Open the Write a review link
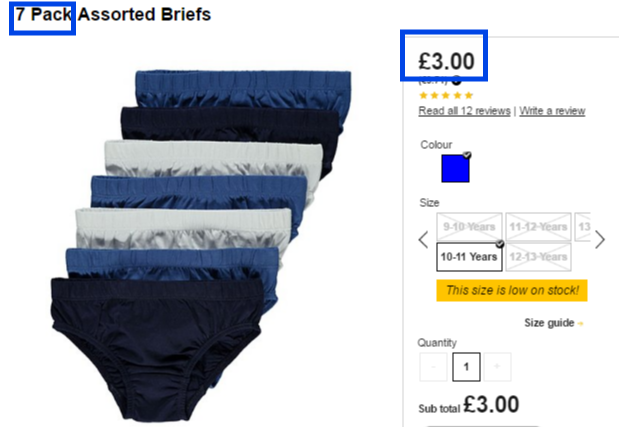619x427 pixels. click(552, 111)
